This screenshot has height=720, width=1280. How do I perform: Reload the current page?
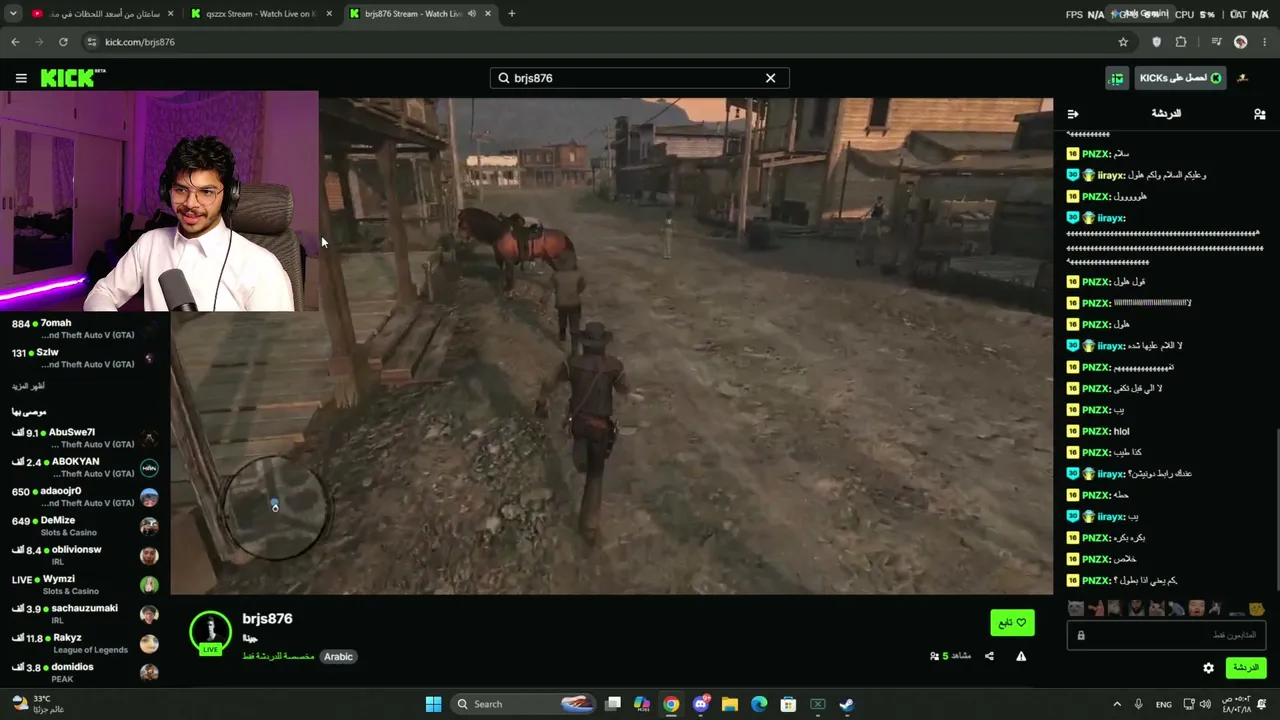63,42
